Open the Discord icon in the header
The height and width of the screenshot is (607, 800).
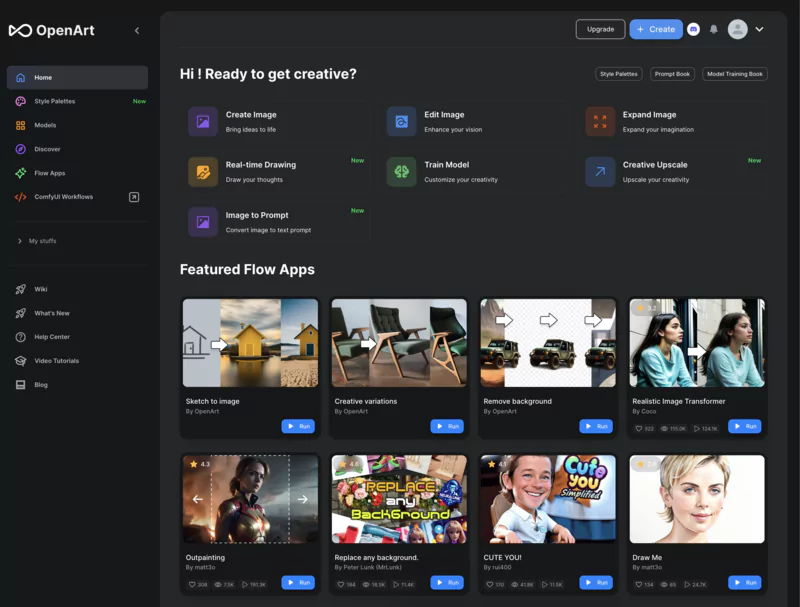693,29
